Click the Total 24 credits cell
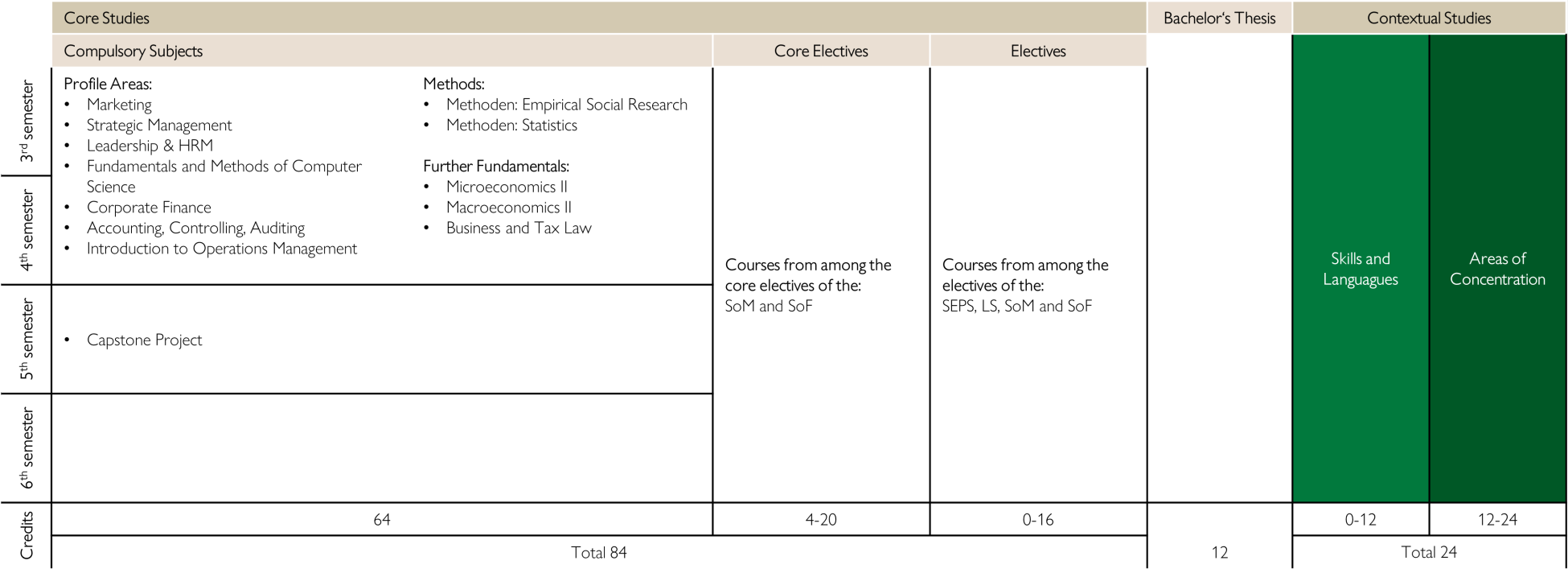Image resolution: width=1568 pixels, height=573 pixels. 1429,553
